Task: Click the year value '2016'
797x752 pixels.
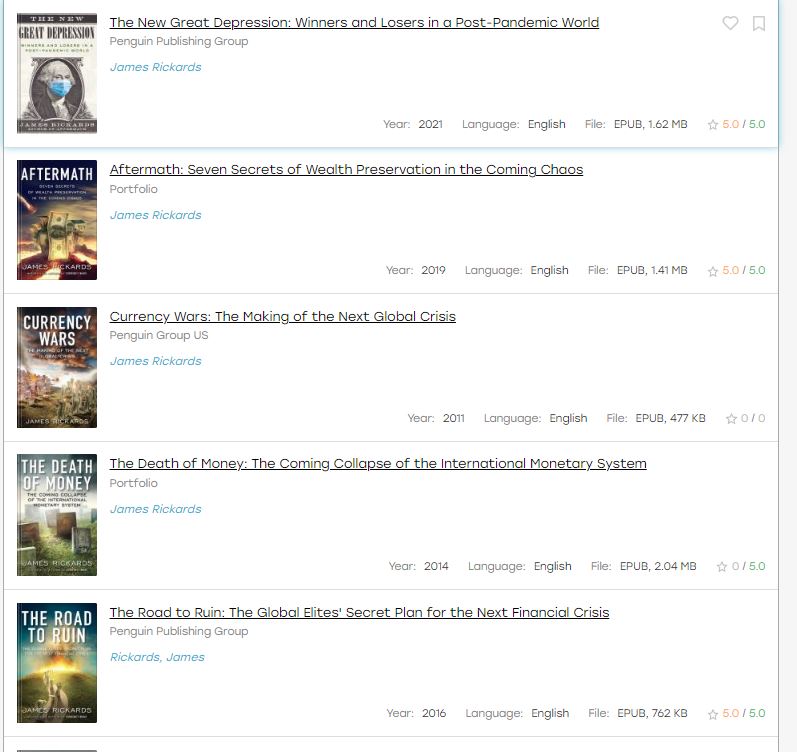Action: click(434, 713)
